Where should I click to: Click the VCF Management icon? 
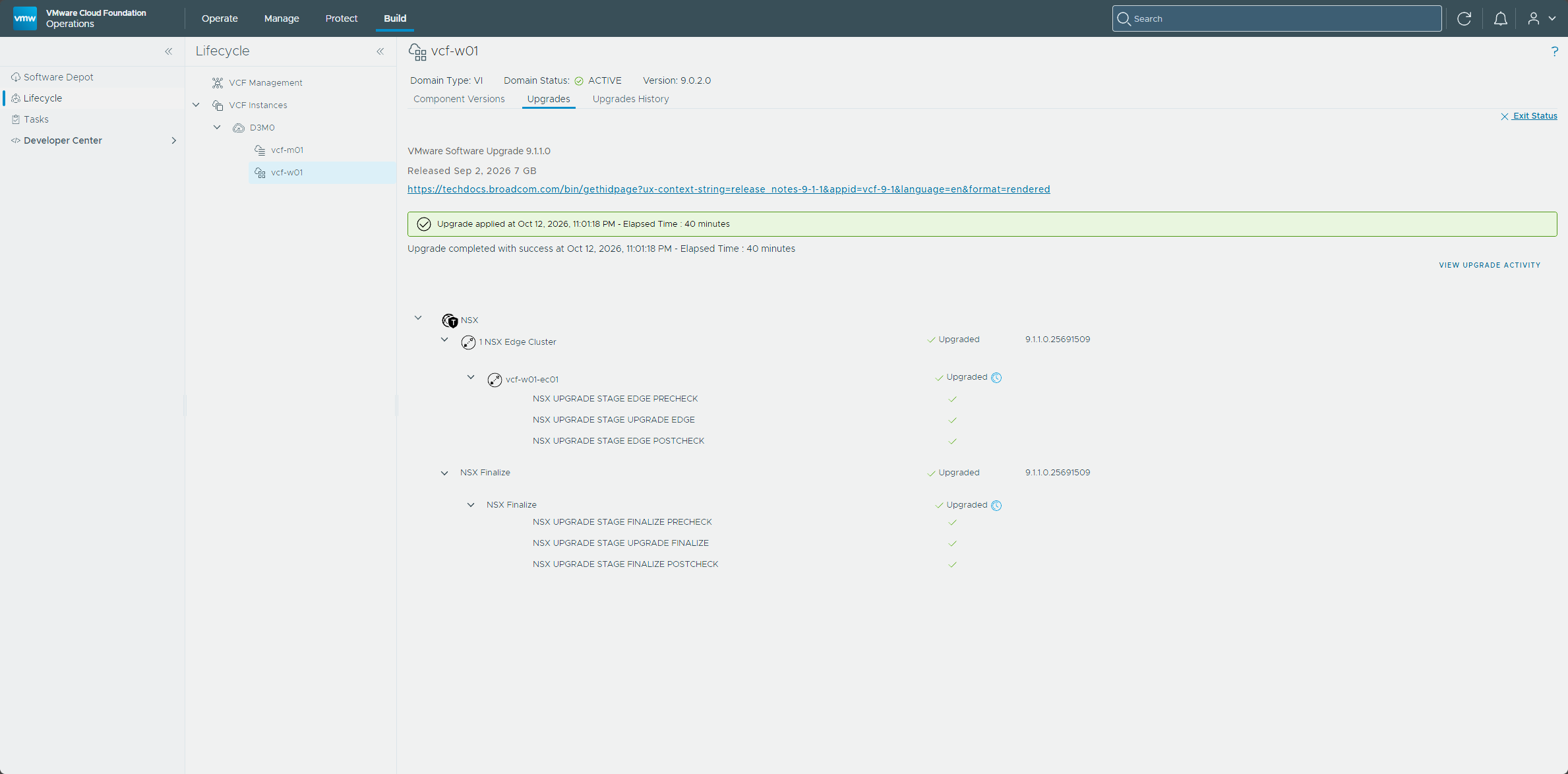[218, 82]
